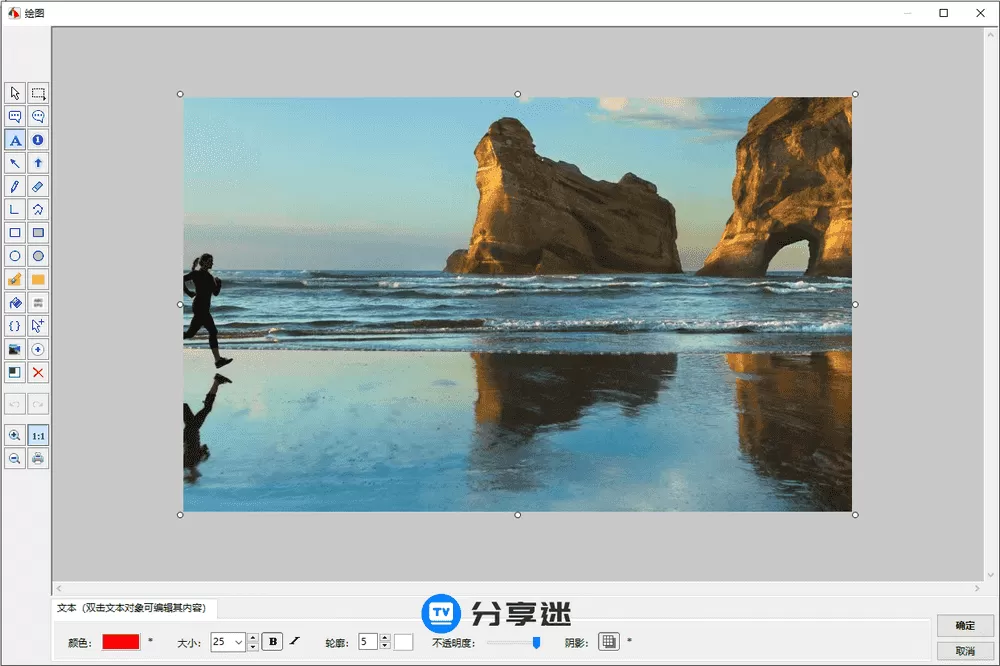Select the Ellipse shape tool

[x=14, y=256]
